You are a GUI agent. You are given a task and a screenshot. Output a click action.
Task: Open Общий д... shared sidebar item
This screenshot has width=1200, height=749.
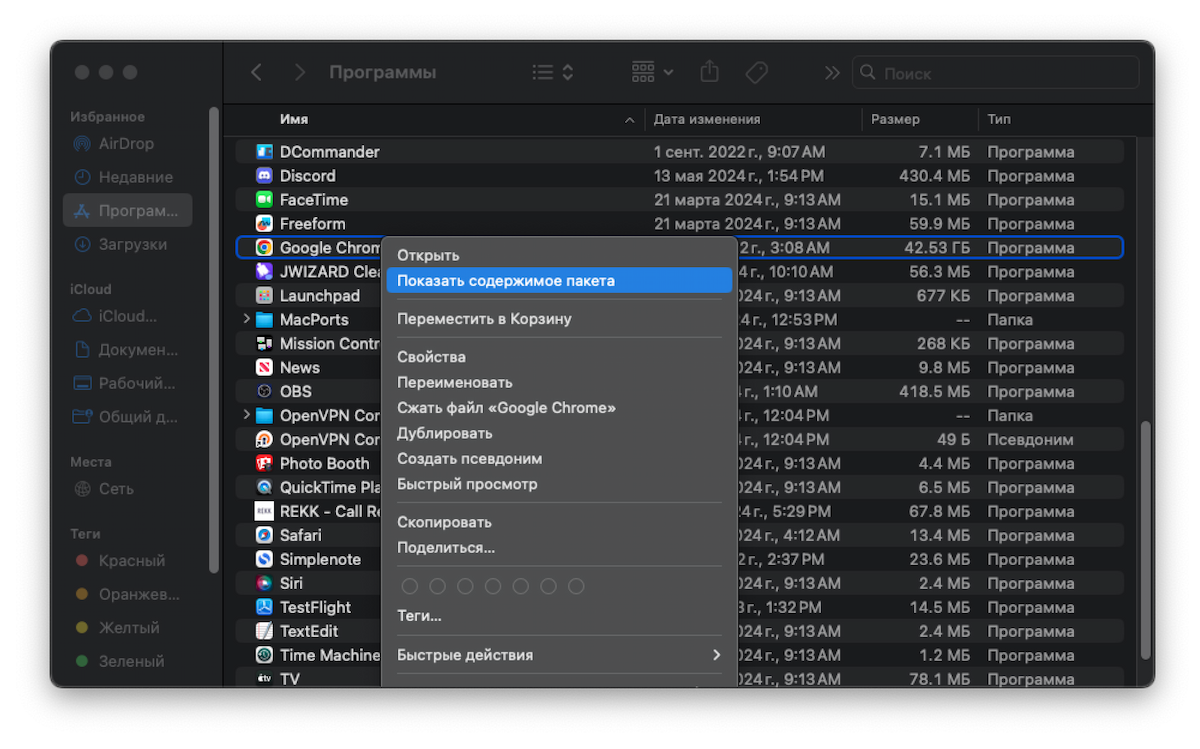(x=127, y=417)
